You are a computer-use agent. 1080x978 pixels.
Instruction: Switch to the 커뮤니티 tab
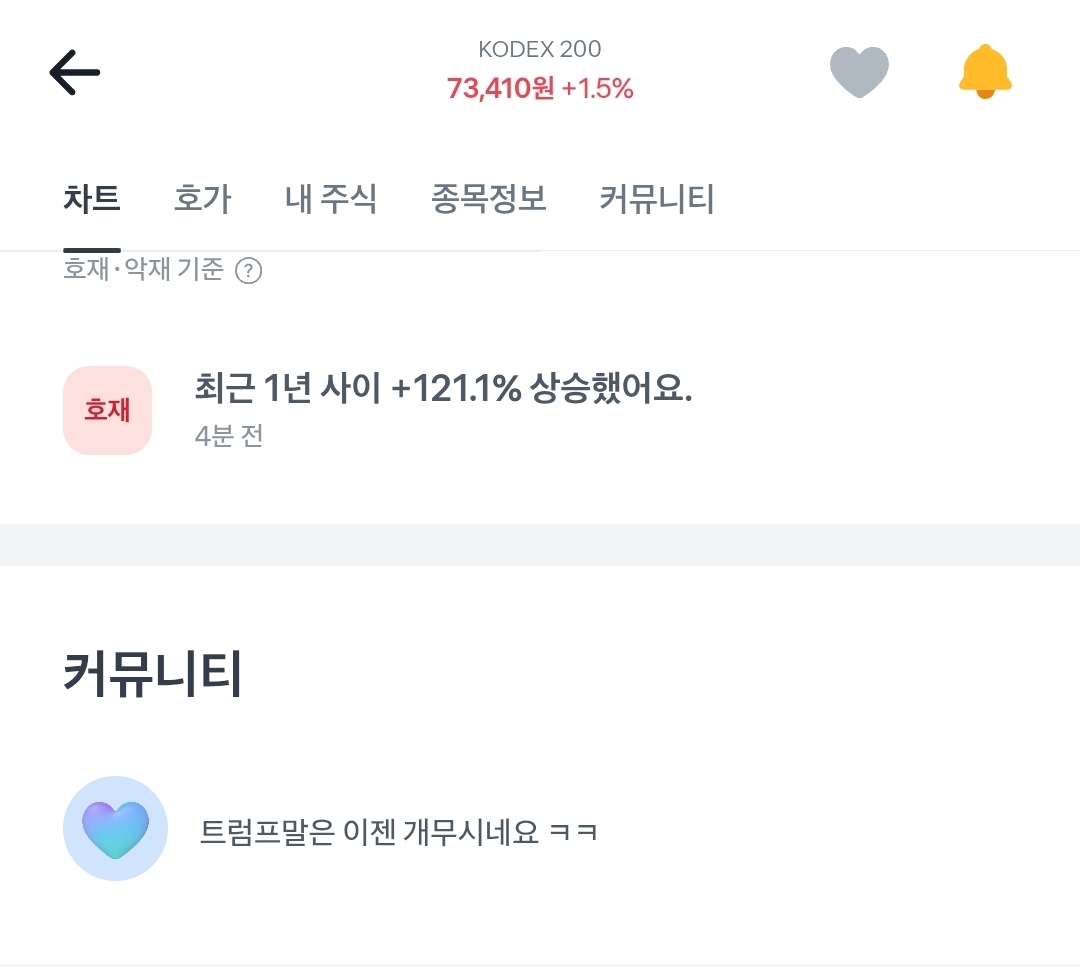(657, 200)
